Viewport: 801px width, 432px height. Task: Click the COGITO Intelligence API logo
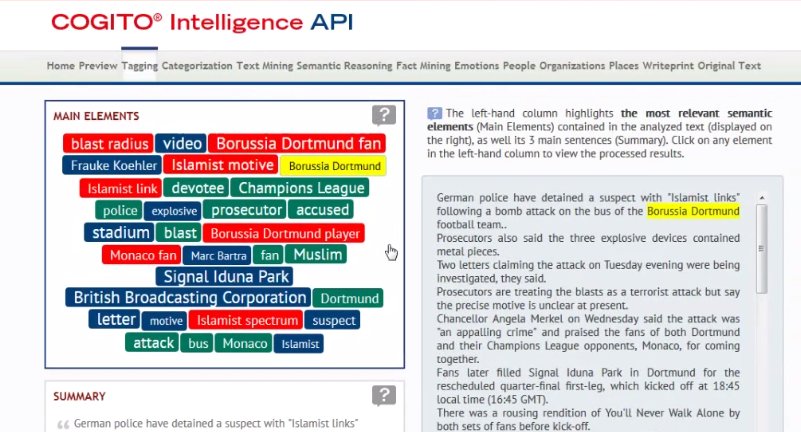[x=202, y=22]
